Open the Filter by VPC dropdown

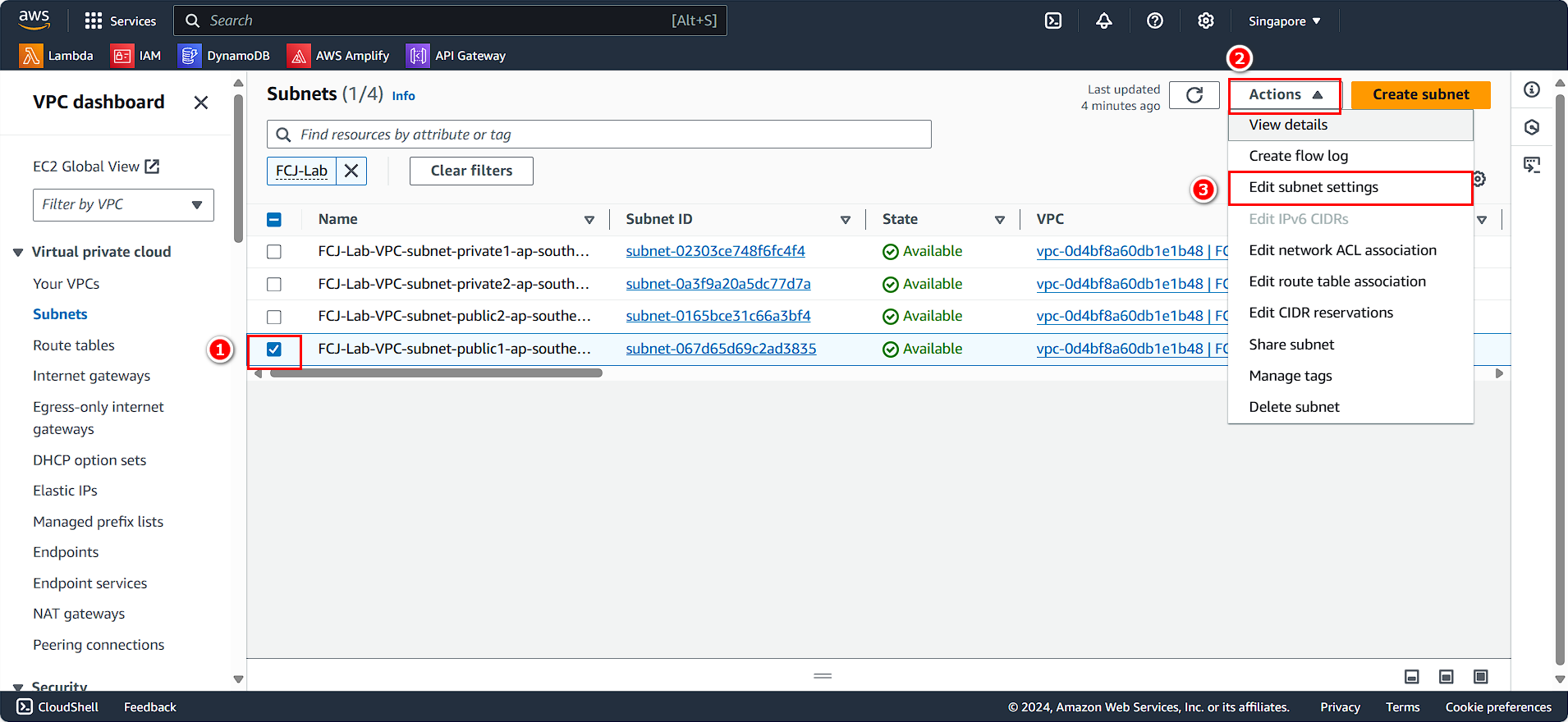[123, 205]
